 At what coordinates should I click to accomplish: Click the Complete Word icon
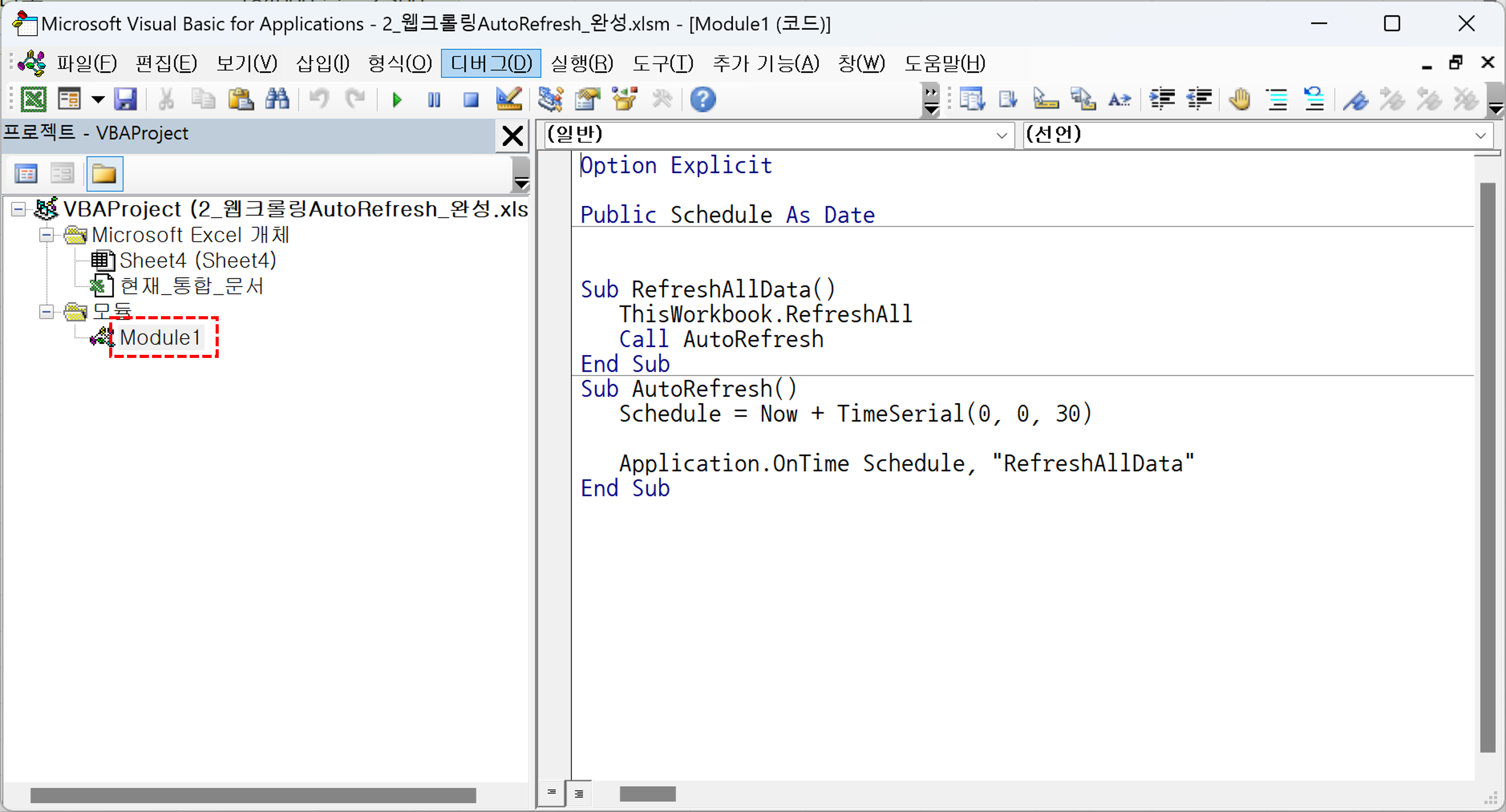(x=1120, y=100)
